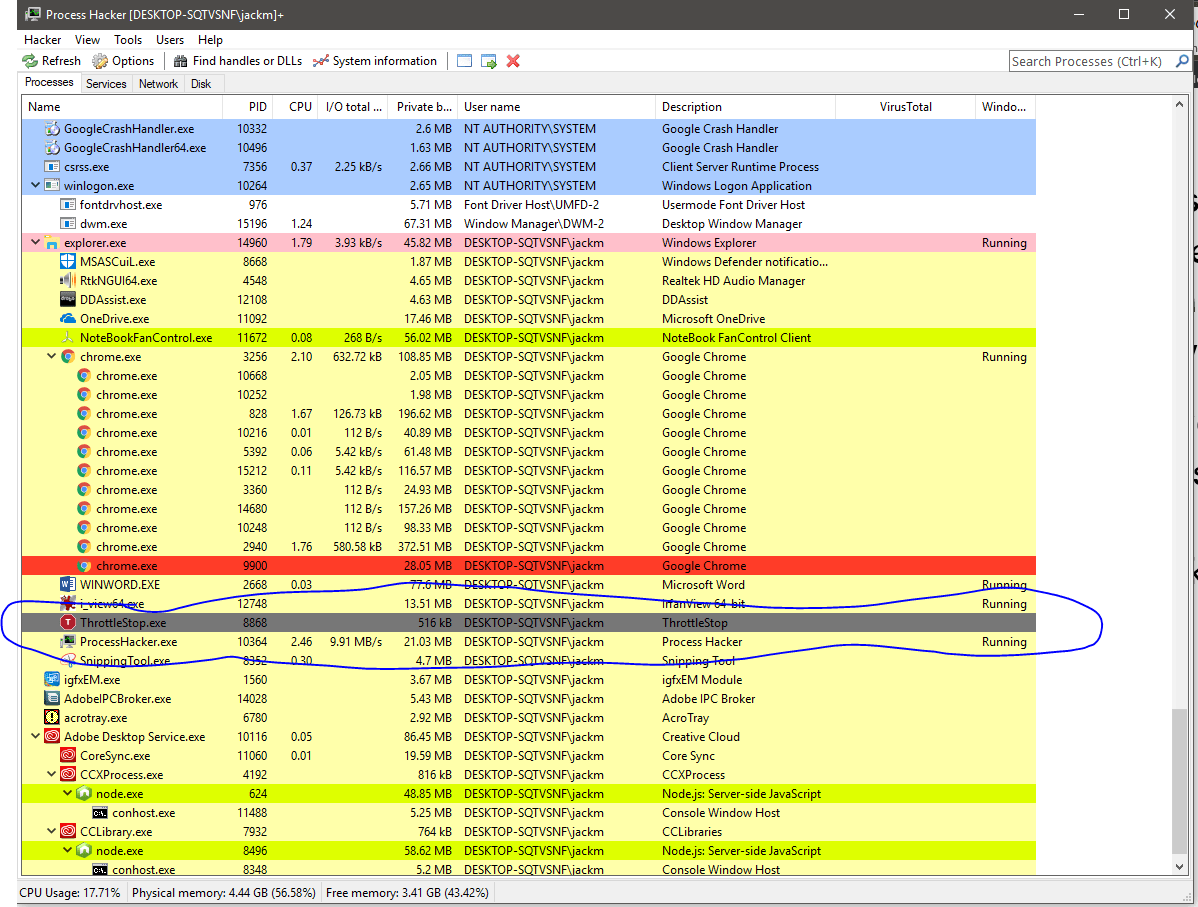The width and height of the screenshot is (1198, 907).
Task: Sort by the CPU column header
Action: point(296,107)
